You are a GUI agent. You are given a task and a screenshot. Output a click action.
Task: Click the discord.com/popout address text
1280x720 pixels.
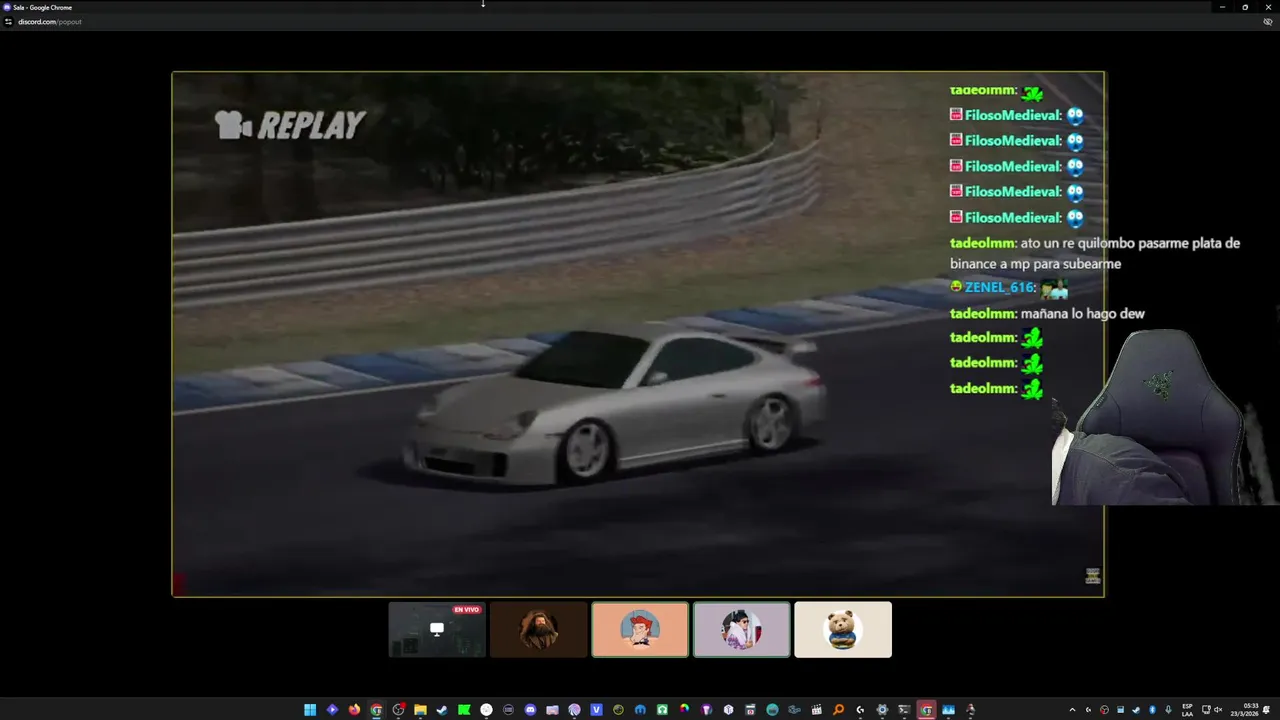tap(50, 21)
